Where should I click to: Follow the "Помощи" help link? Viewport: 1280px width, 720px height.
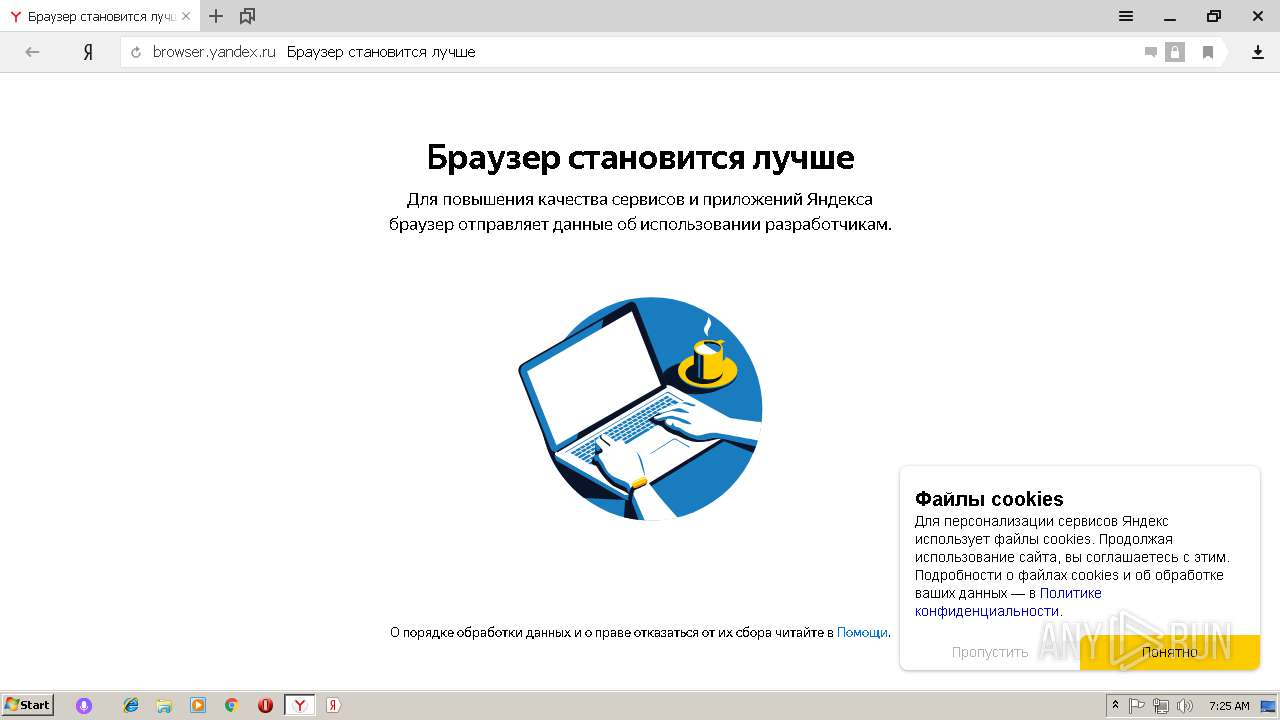[x=862, y=632]
